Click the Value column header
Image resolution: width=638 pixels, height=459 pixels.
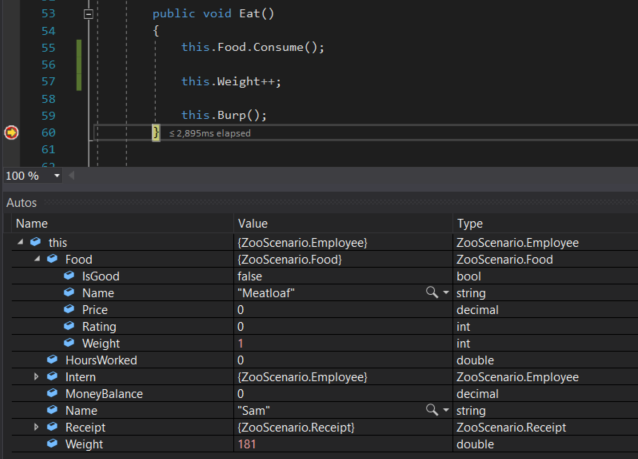[252, 224]
